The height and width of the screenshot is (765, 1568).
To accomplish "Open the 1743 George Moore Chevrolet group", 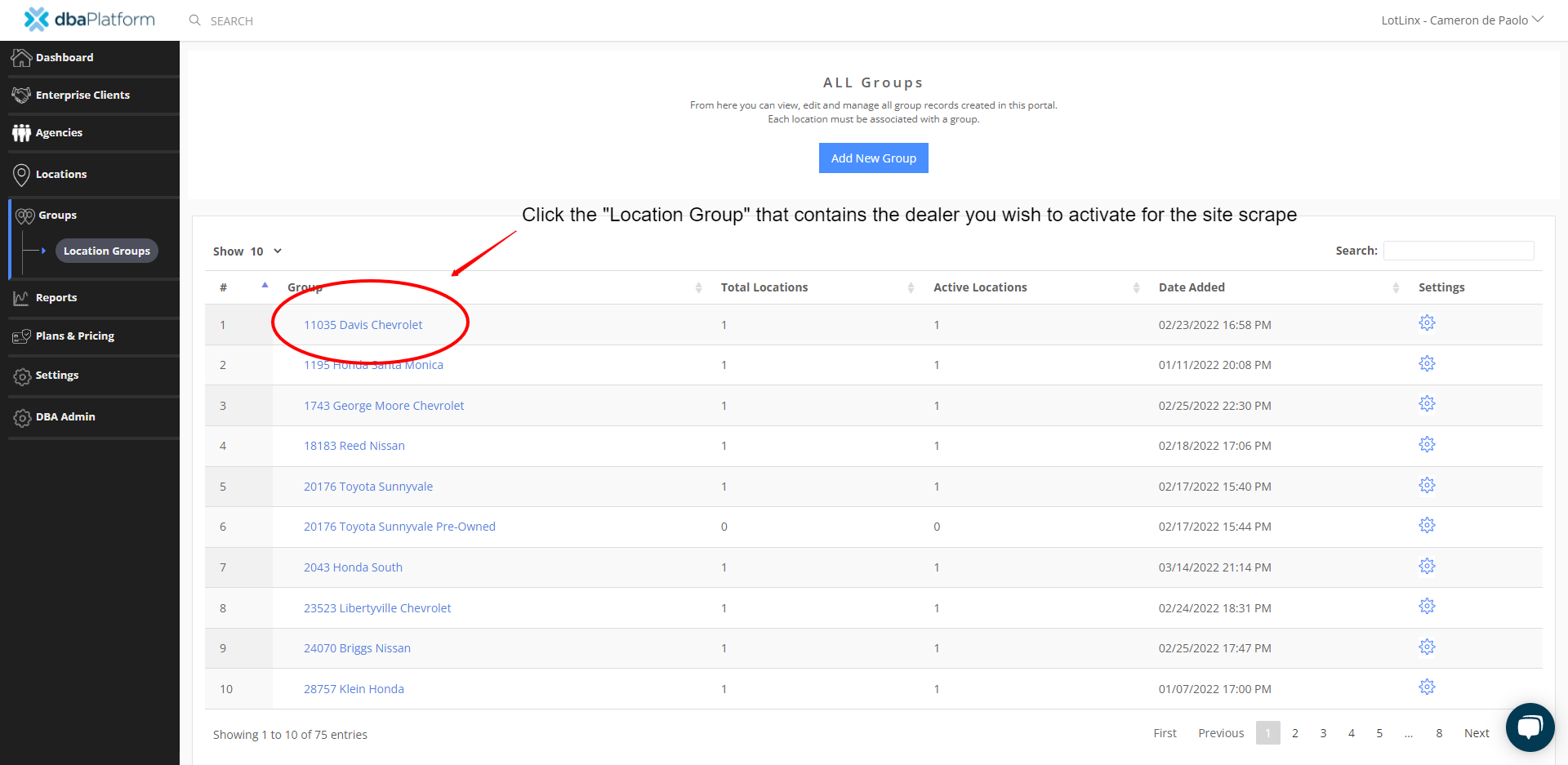I will [x=384, y=406].
